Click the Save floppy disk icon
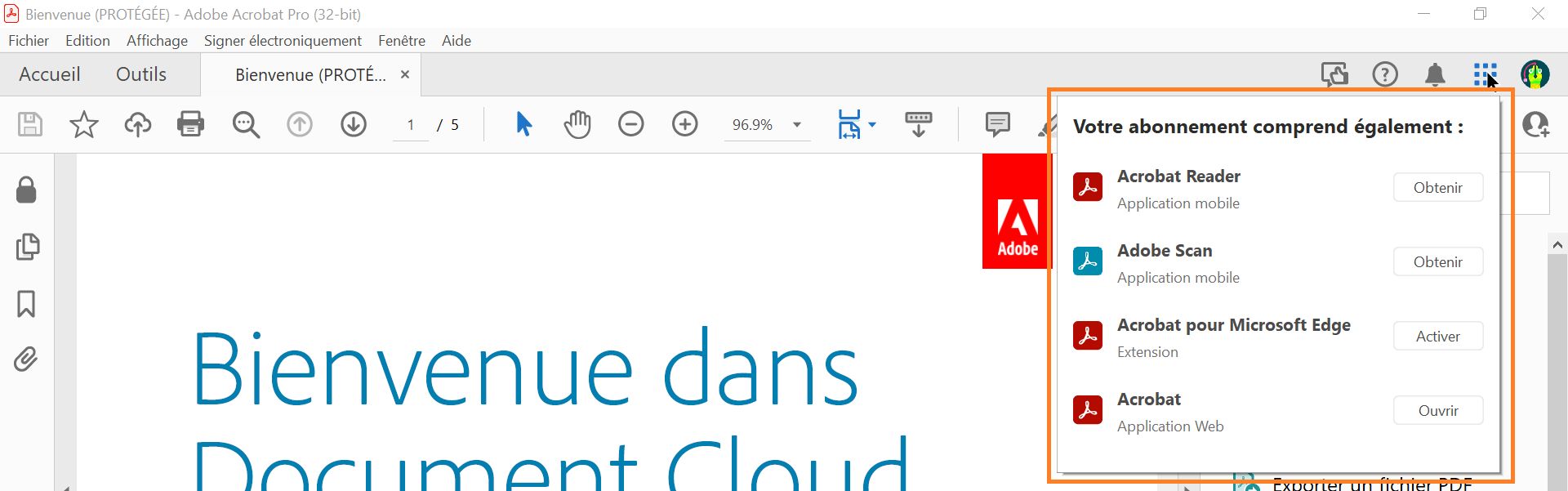 (30, 124)
